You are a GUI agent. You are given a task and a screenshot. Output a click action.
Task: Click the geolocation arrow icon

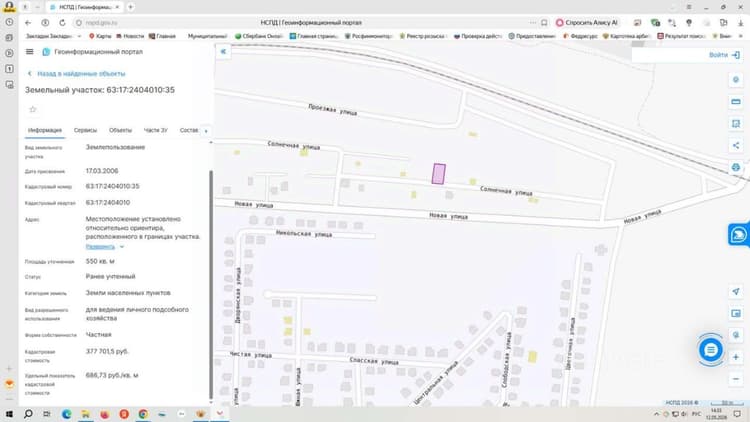(736, 291)
